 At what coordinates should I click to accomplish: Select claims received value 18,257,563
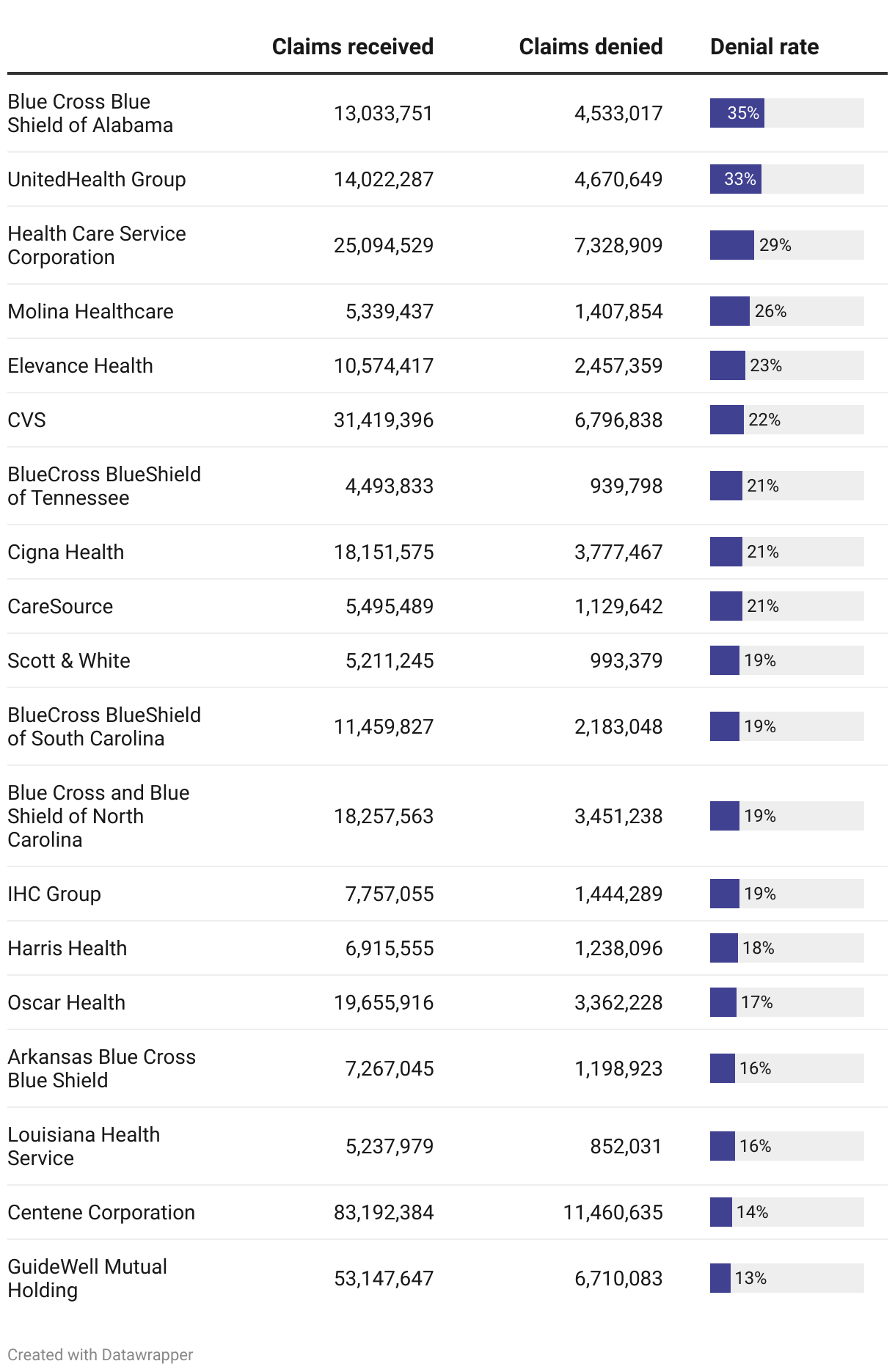(x=384, y=816)
